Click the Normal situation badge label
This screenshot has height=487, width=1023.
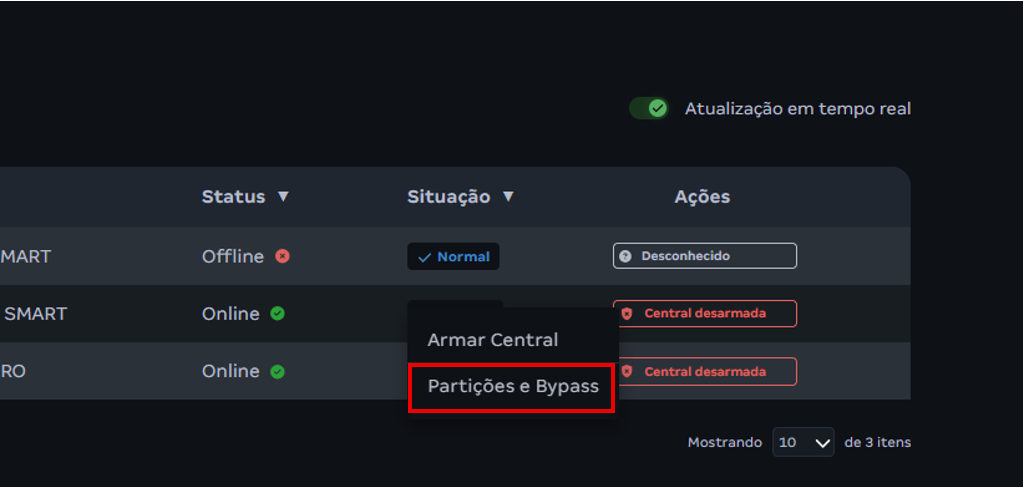(463, 257)
